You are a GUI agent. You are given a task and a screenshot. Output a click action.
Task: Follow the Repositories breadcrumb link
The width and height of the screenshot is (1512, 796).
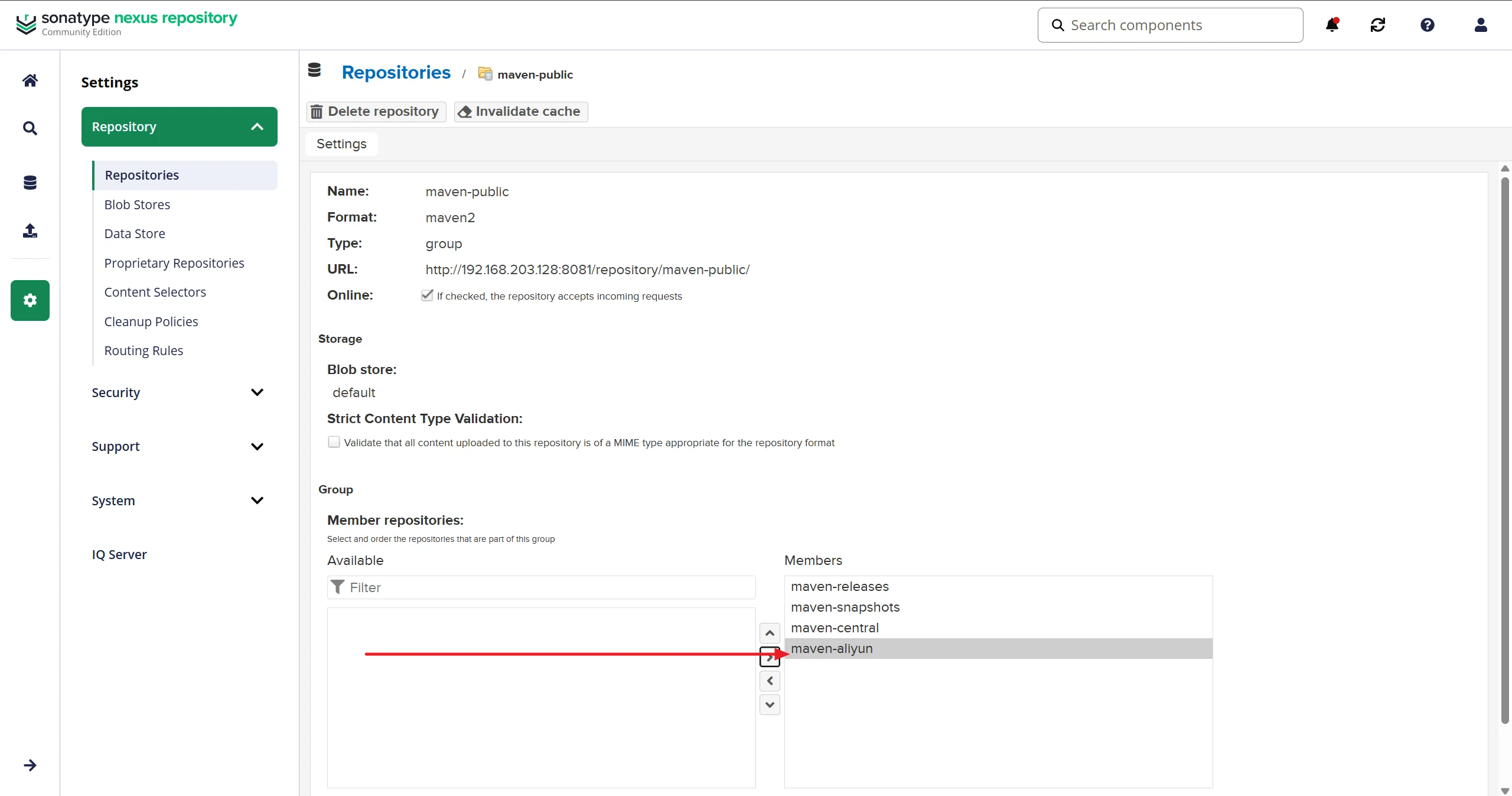click(396, 73)
